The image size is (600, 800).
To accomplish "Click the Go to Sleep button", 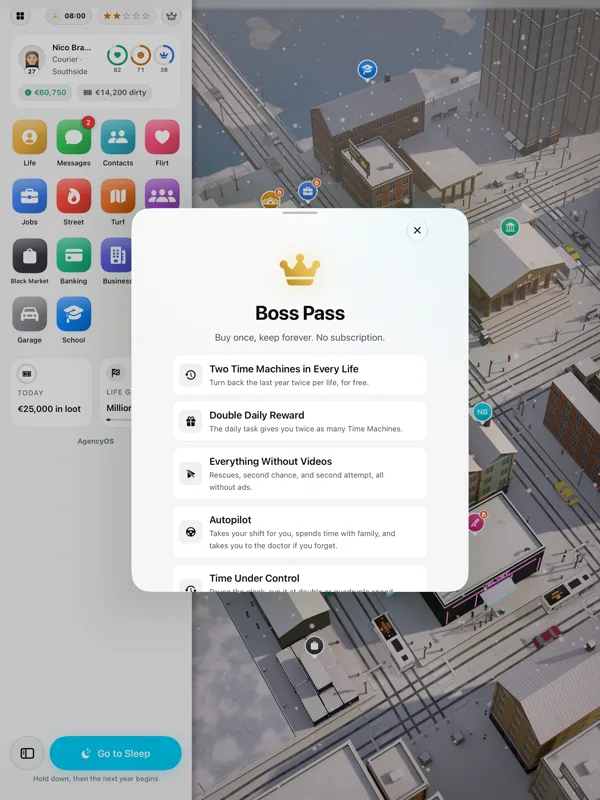I will [116, 753].
